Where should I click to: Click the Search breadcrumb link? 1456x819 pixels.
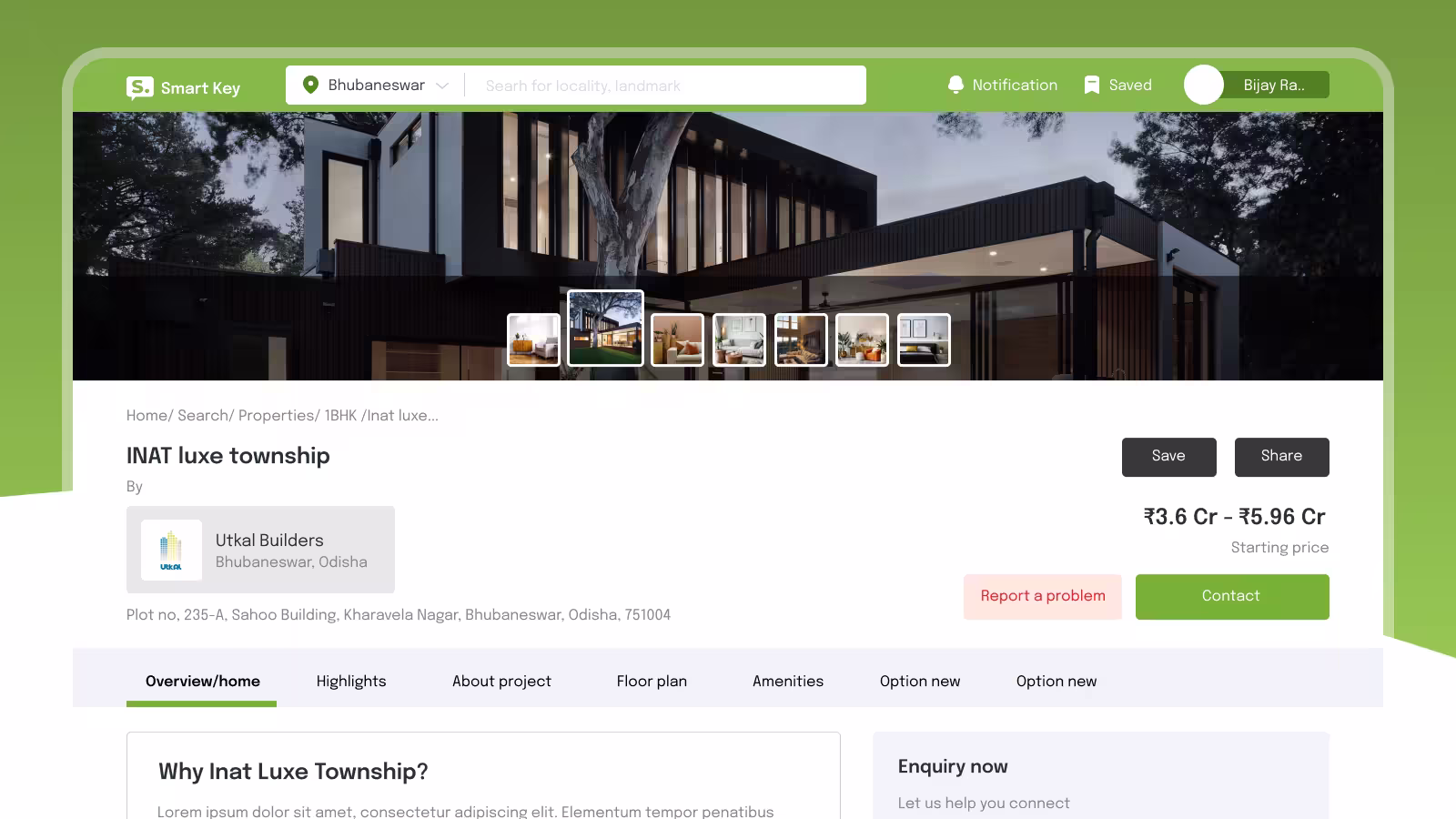tap(203, 415)
